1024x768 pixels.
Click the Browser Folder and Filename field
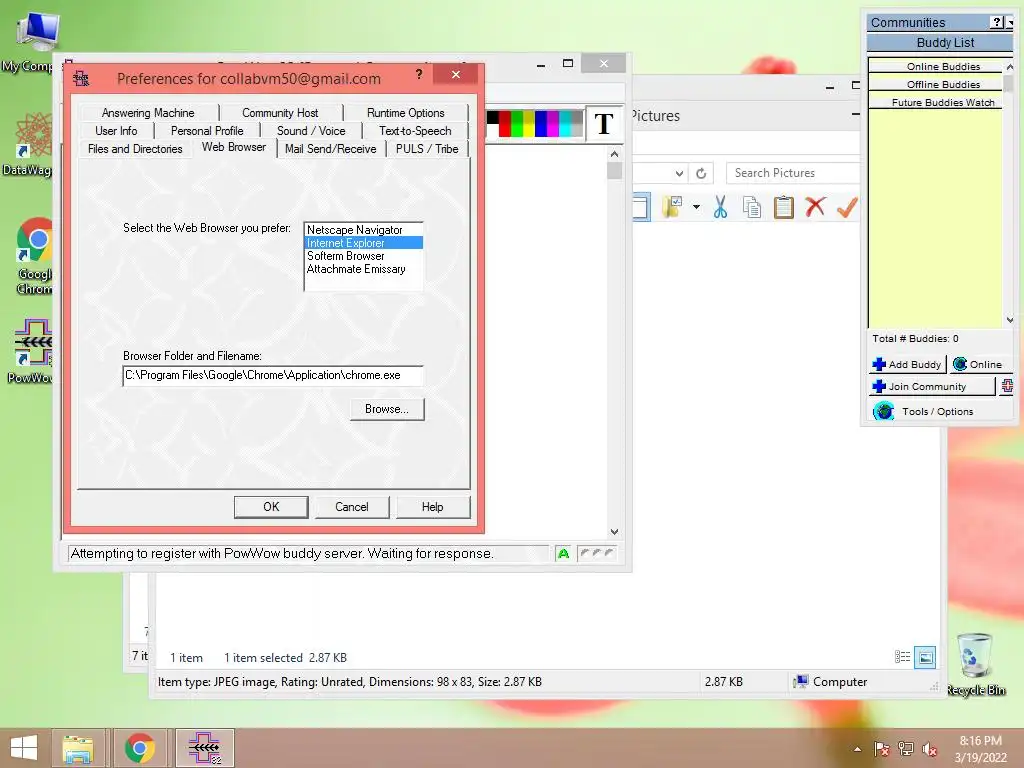(x=273, y=376)
